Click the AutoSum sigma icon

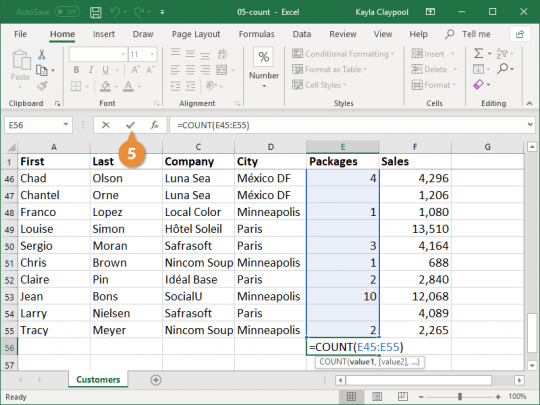click(478, 53)
